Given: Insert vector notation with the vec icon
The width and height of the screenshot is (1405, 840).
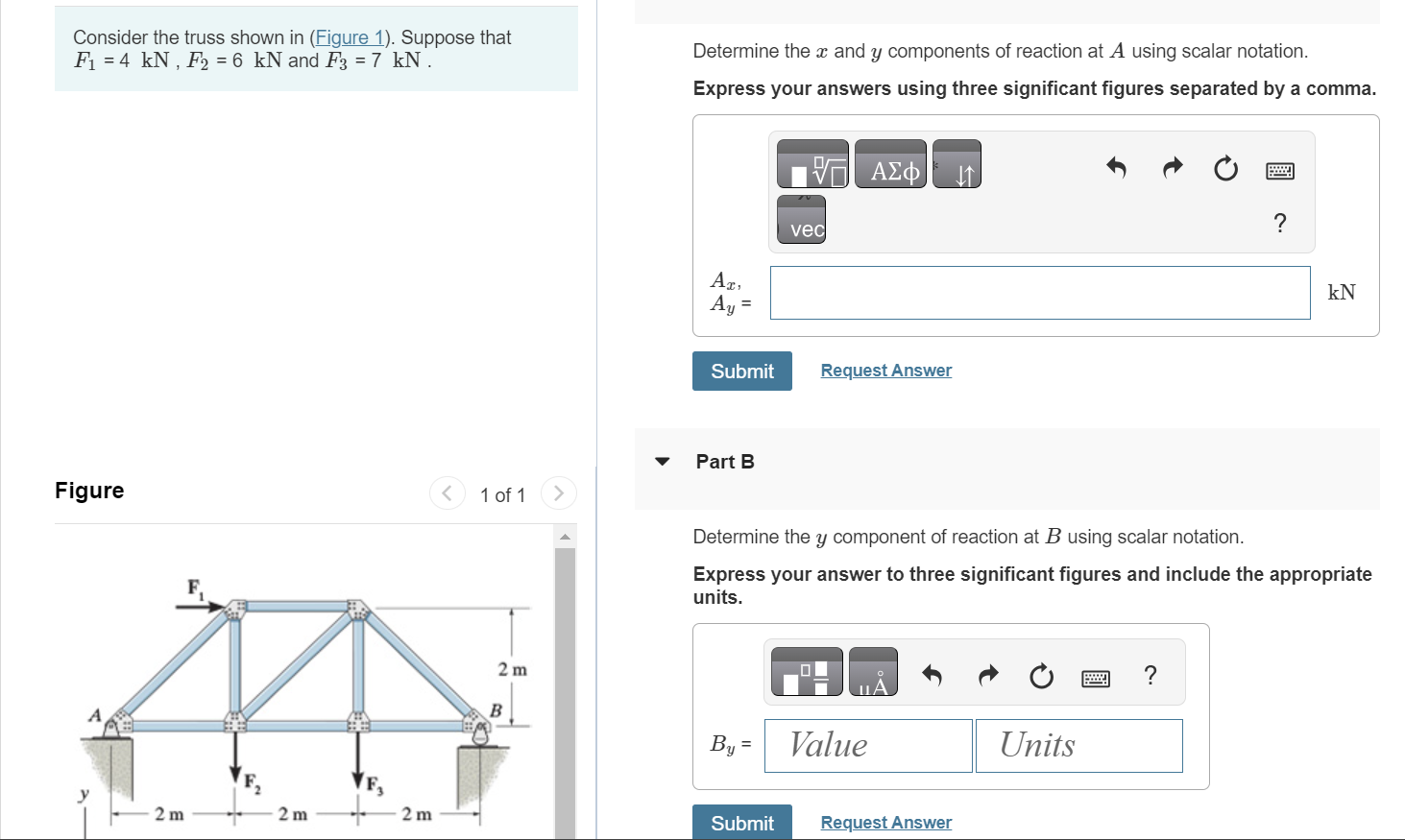Looking at the screenshot, I should 801,220.
